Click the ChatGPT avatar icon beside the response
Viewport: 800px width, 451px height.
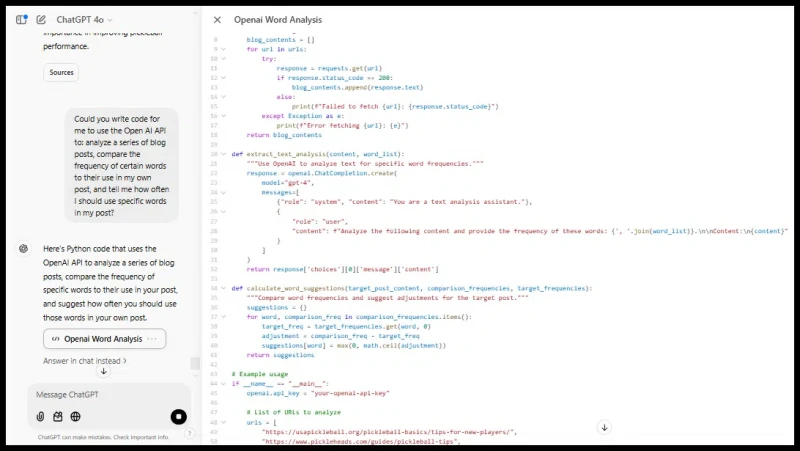pos(23,249)
